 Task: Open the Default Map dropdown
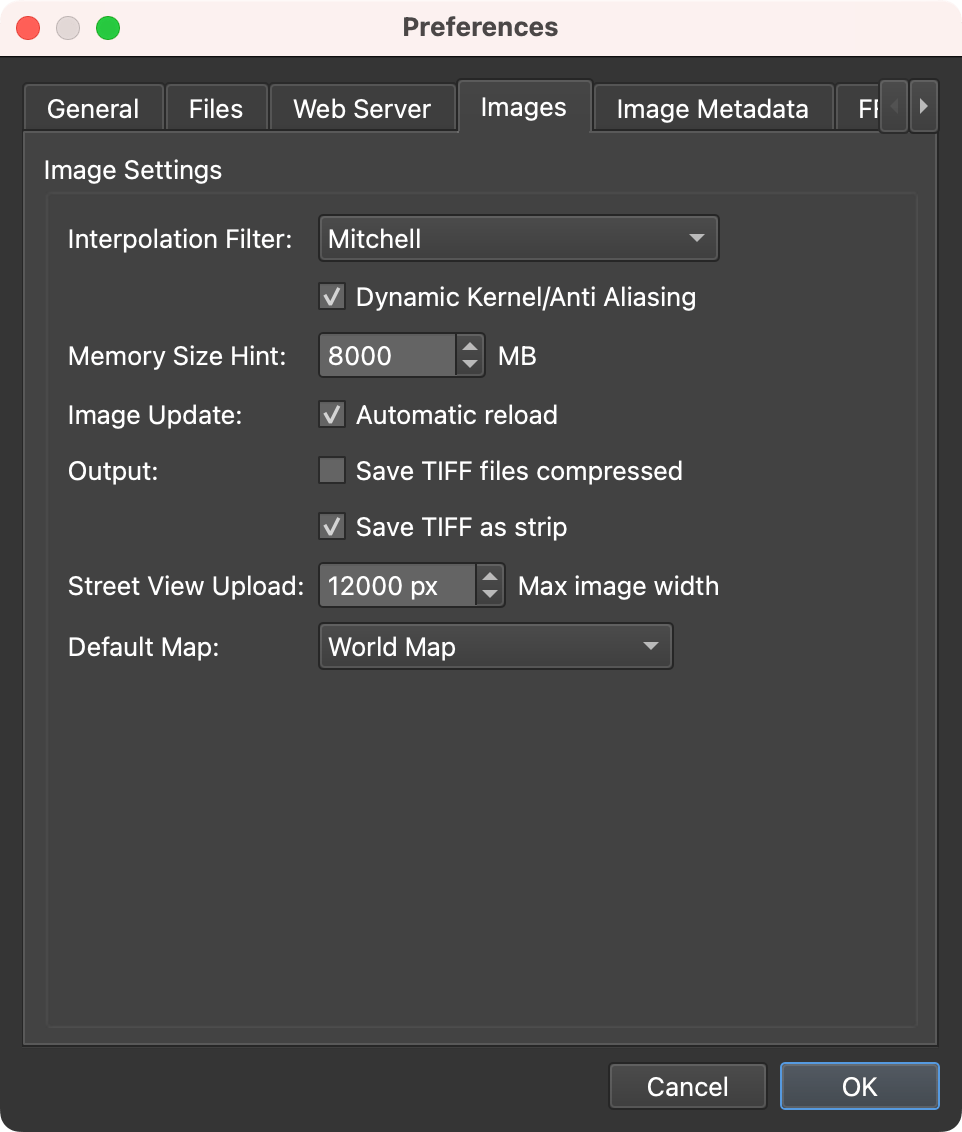point(495,647)
